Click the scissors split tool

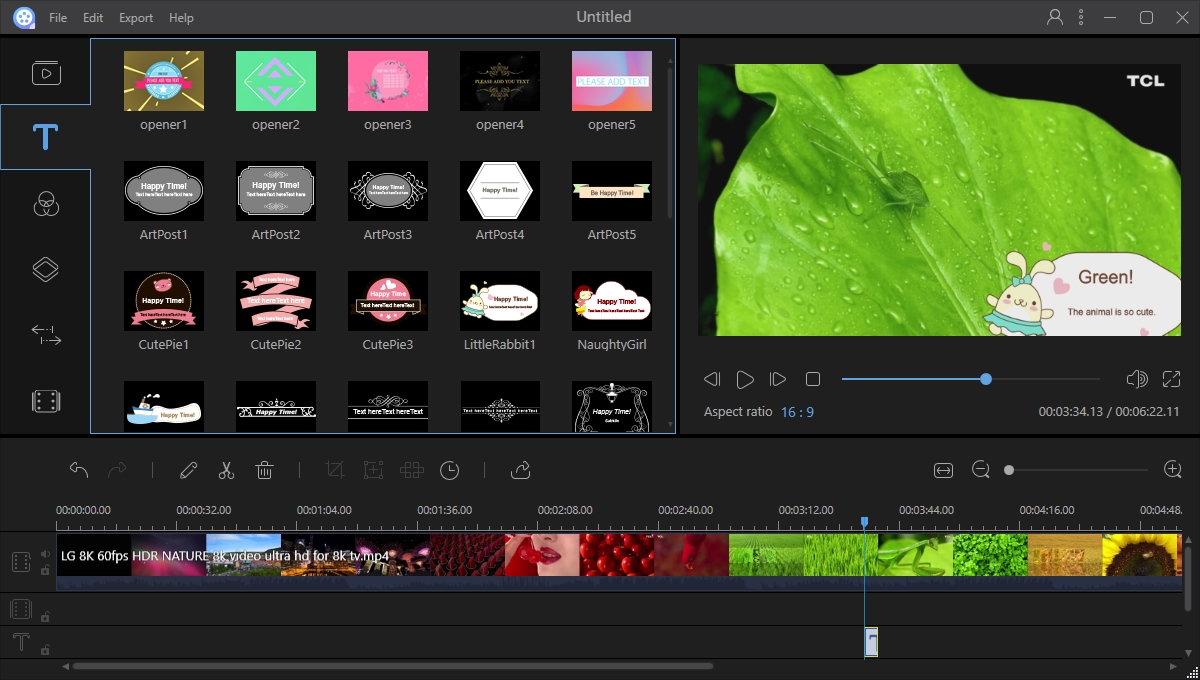point(226,470)
